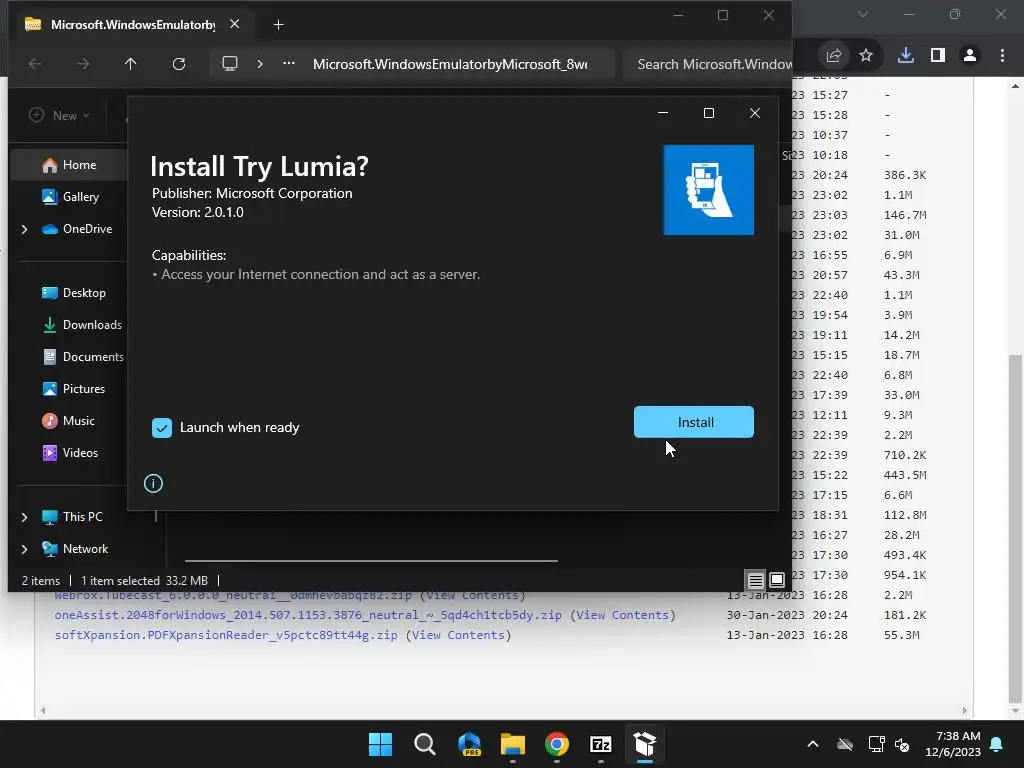This screenshot has width=1024, height=768.
Task: Open Videos quick access folder
Action: [x=71, y=453]
